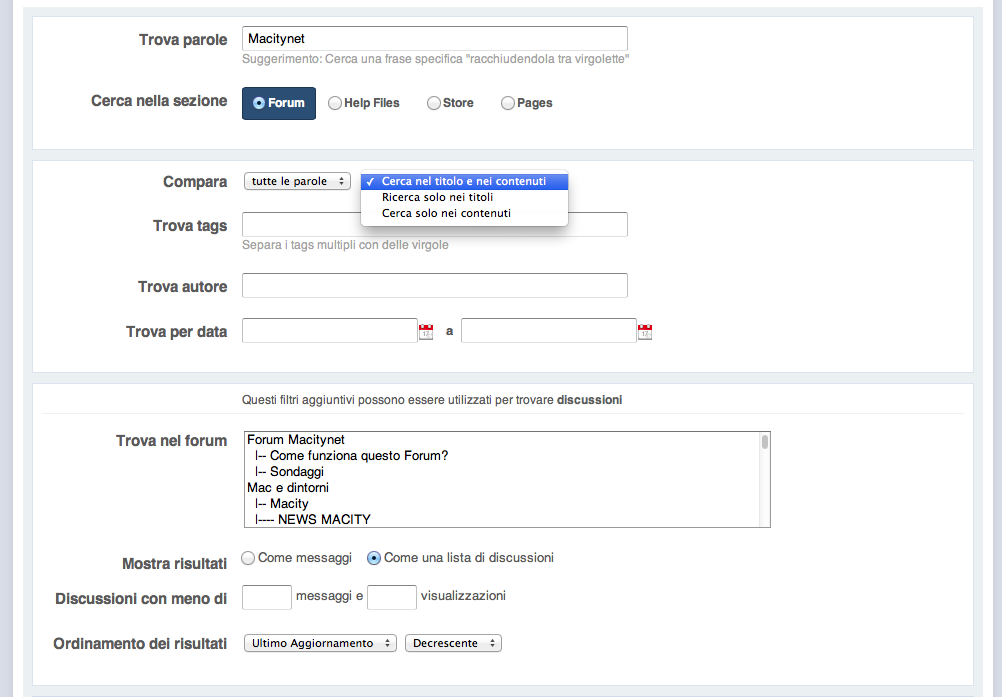Select 'Cerca nel titolo e nei contenuti'
1002x697 pixels.
coord(464,181)
